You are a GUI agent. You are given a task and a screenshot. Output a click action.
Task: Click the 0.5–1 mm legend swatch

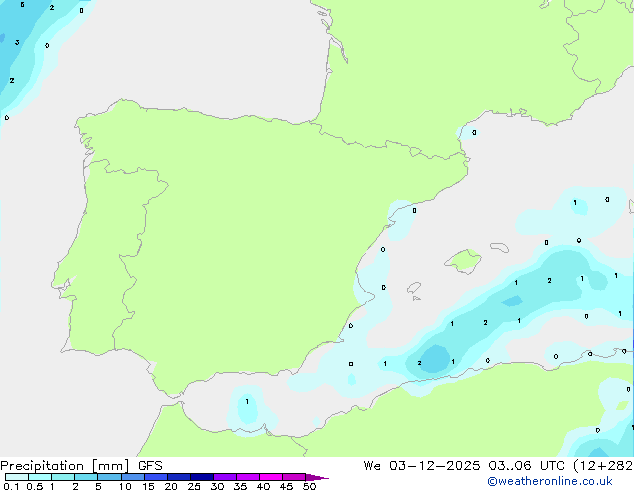click(x=40, y=477)
